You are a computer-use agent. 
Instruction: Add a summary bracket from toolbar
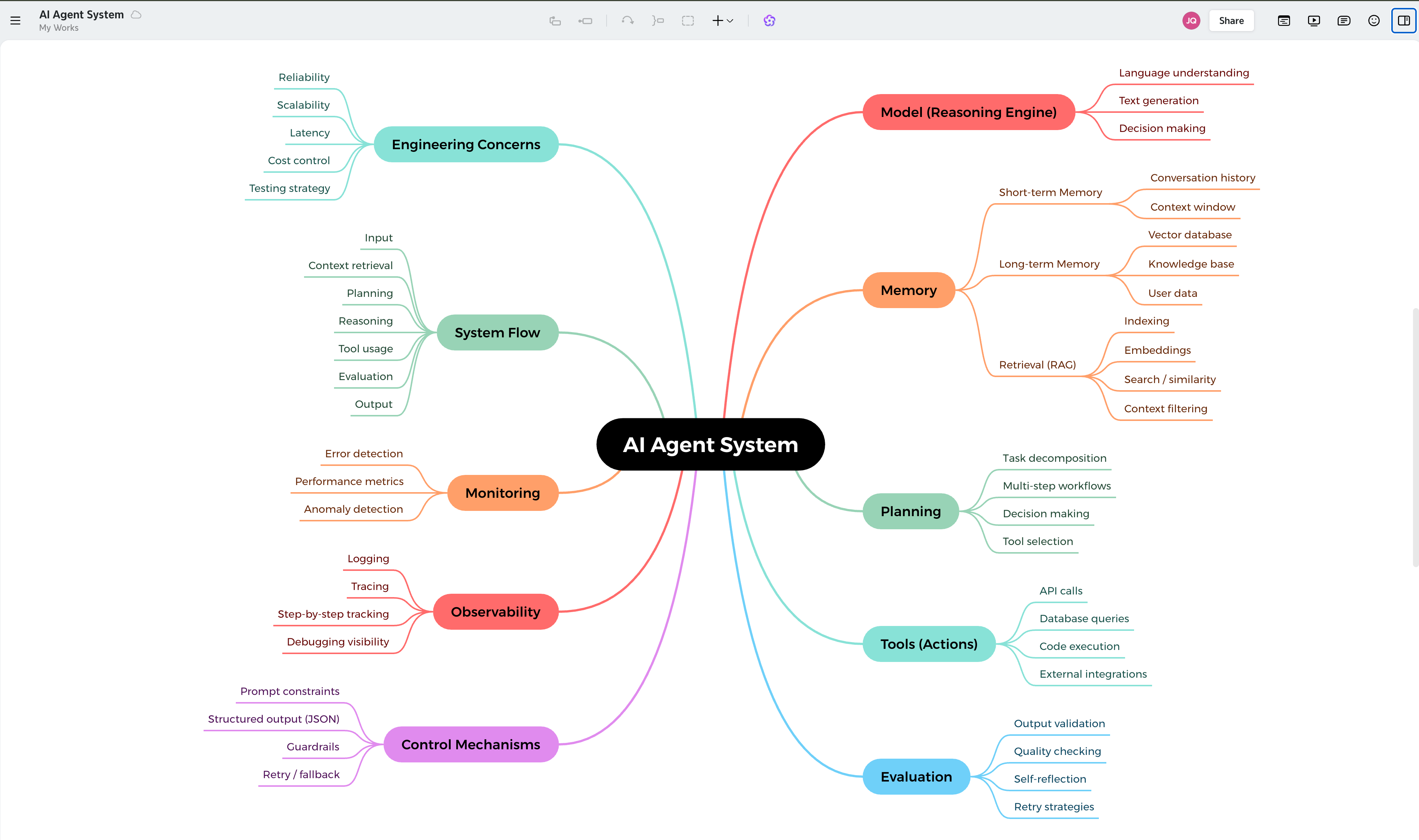[658, 21]
